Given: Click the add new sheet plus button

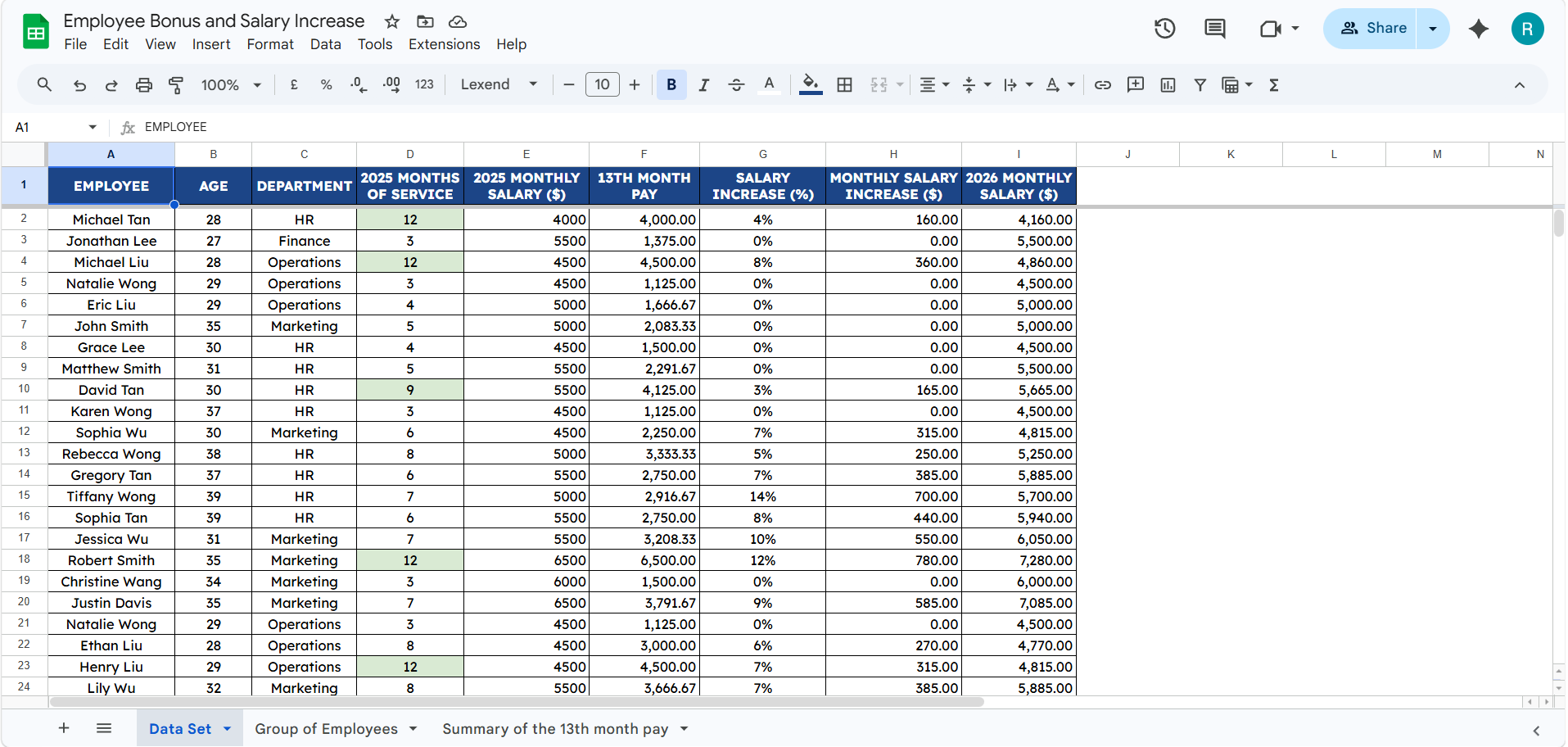Looking at the screenshot, I should point(64,728).
